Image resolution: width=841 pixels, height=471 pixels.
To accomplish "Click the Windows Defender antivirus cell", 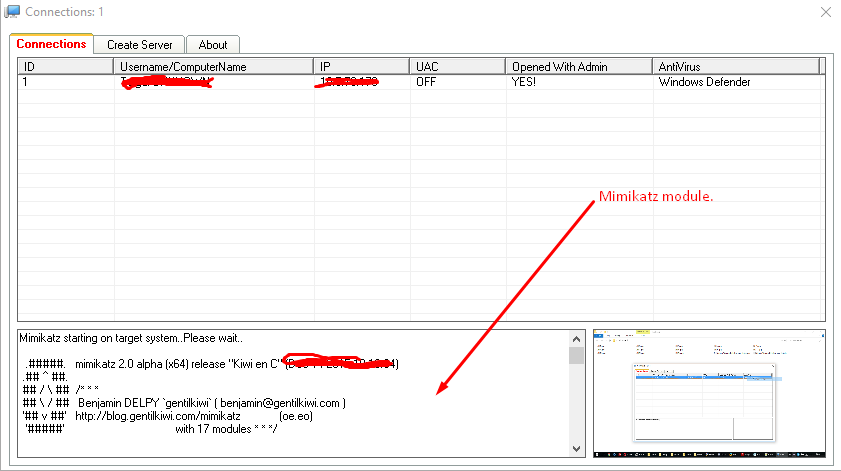I will [704, 82].
